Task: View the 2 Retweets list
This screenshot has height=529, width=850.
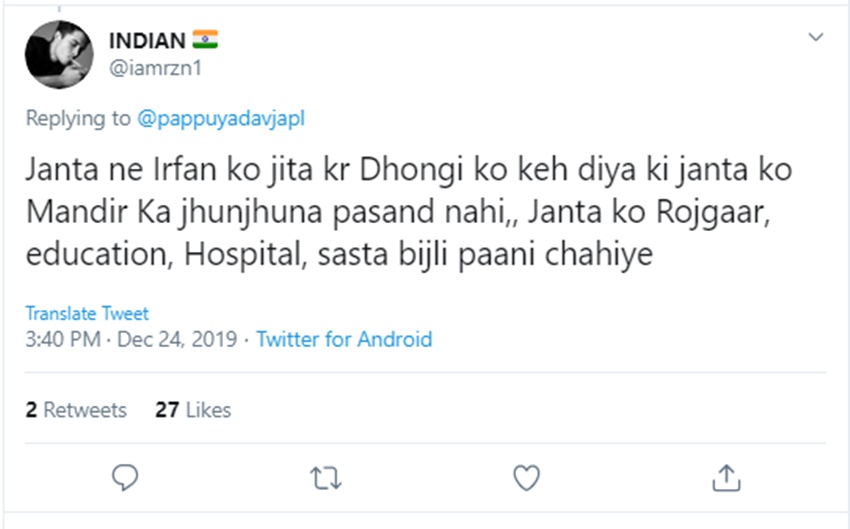Action: pyautogui.click(x=76, y=409)
